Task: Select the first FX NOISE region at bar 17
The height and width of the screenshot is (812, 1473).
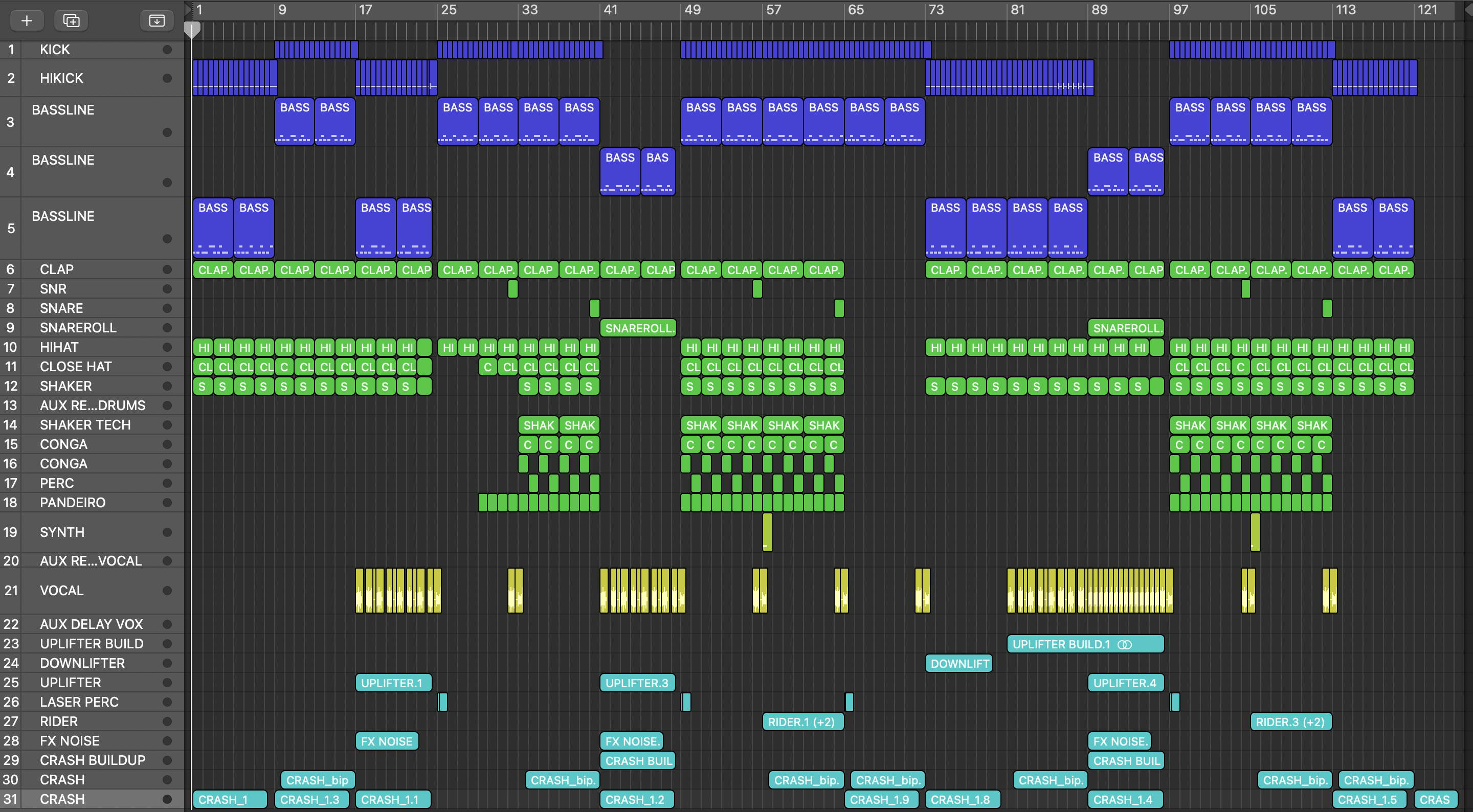Action: point(387,741)
